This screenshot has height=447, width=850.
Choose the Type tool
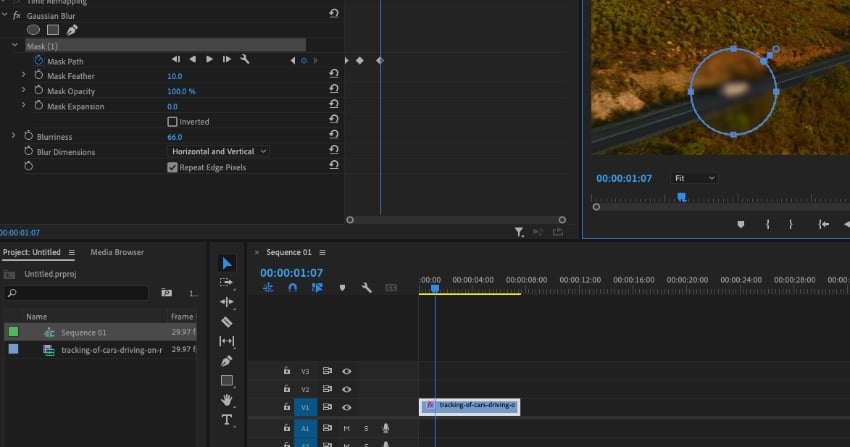[227, 420]
